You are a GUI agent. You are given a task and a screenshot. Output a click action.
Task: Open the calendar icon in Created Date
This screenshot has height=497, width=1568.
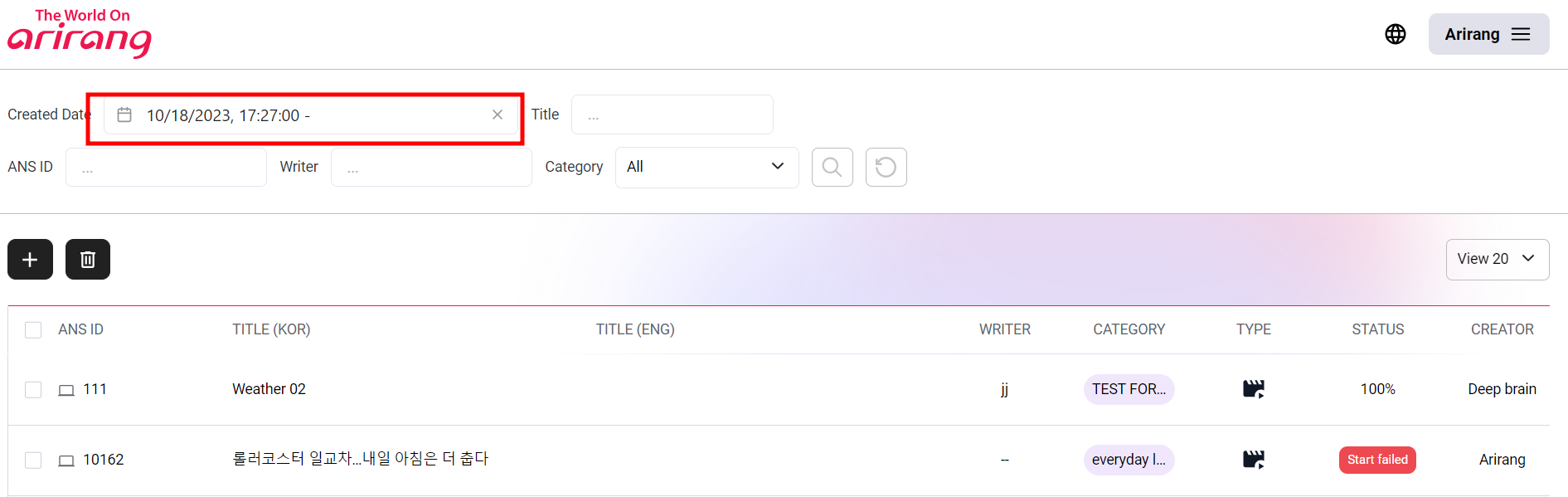tap(124, 115)
